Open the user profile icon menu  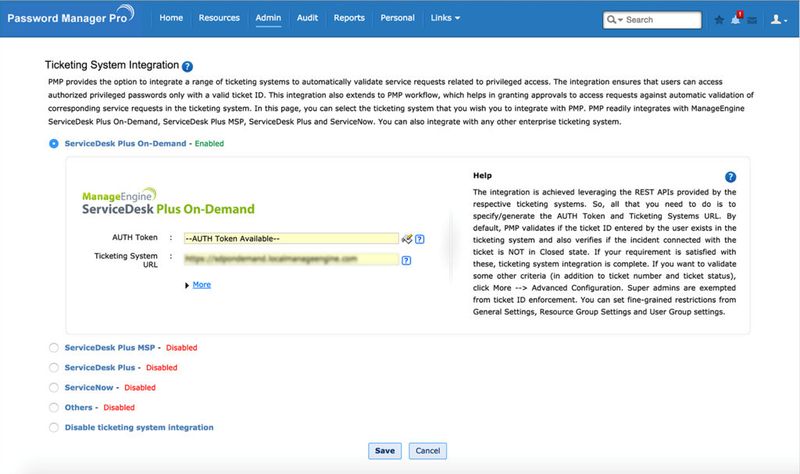(x=778, y=19)
